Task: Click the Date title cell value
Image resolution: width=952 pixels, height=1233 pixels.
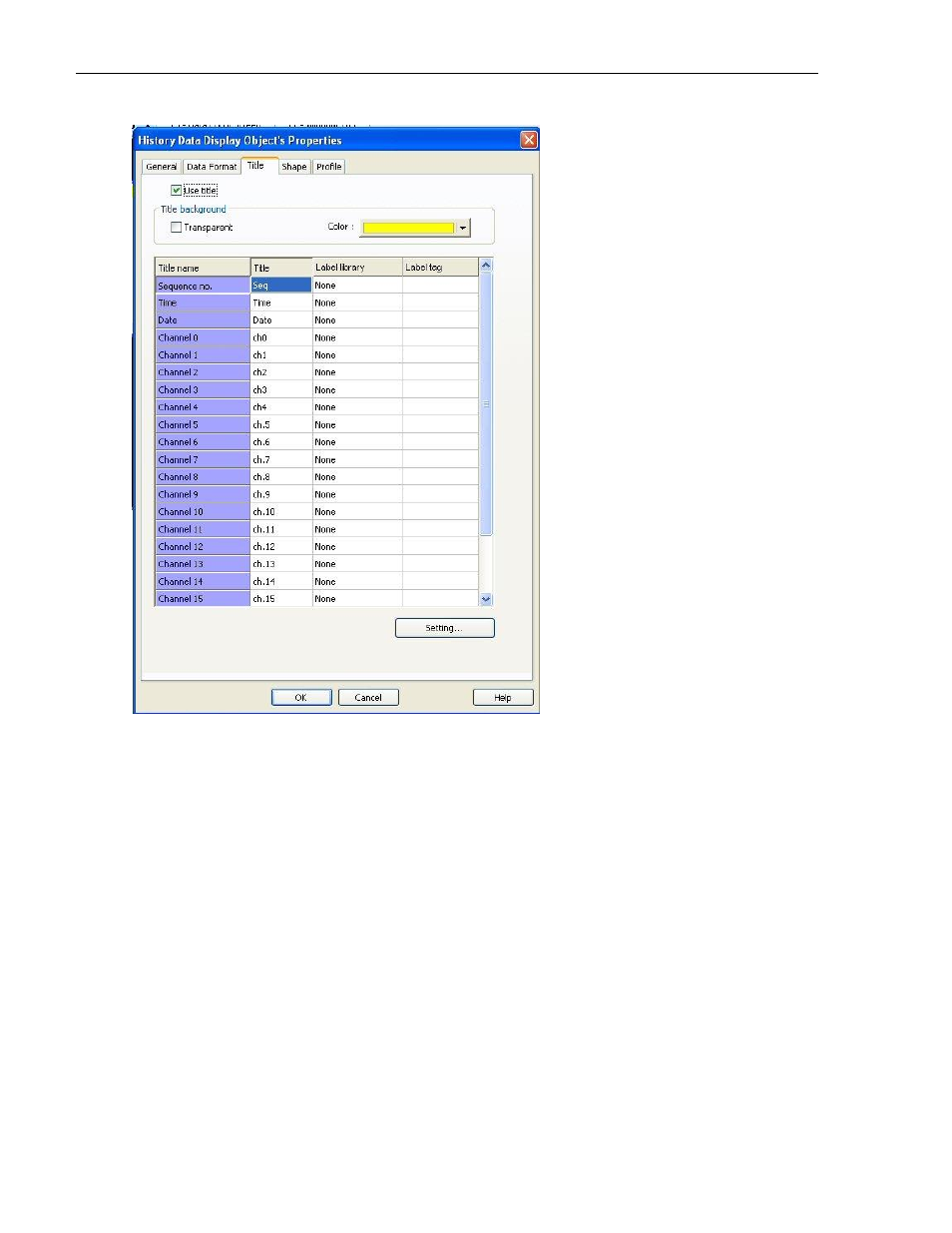Action: click(281, 320)
